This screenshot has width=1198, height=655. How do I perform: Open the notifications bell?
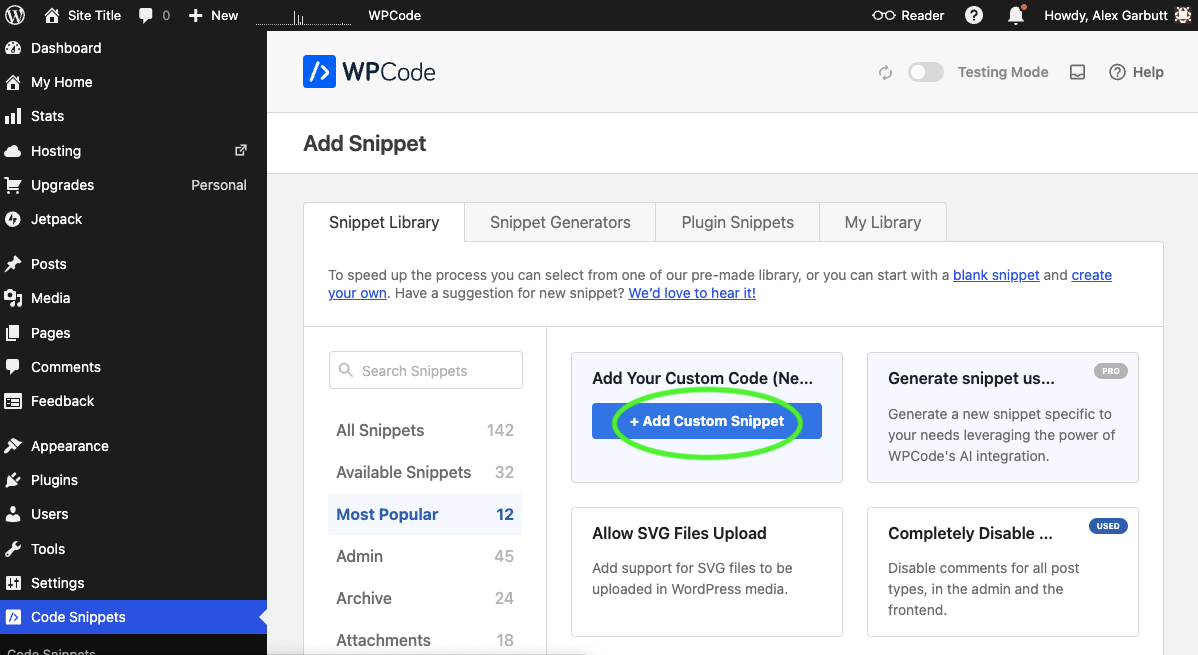(x=1015, y=15)
